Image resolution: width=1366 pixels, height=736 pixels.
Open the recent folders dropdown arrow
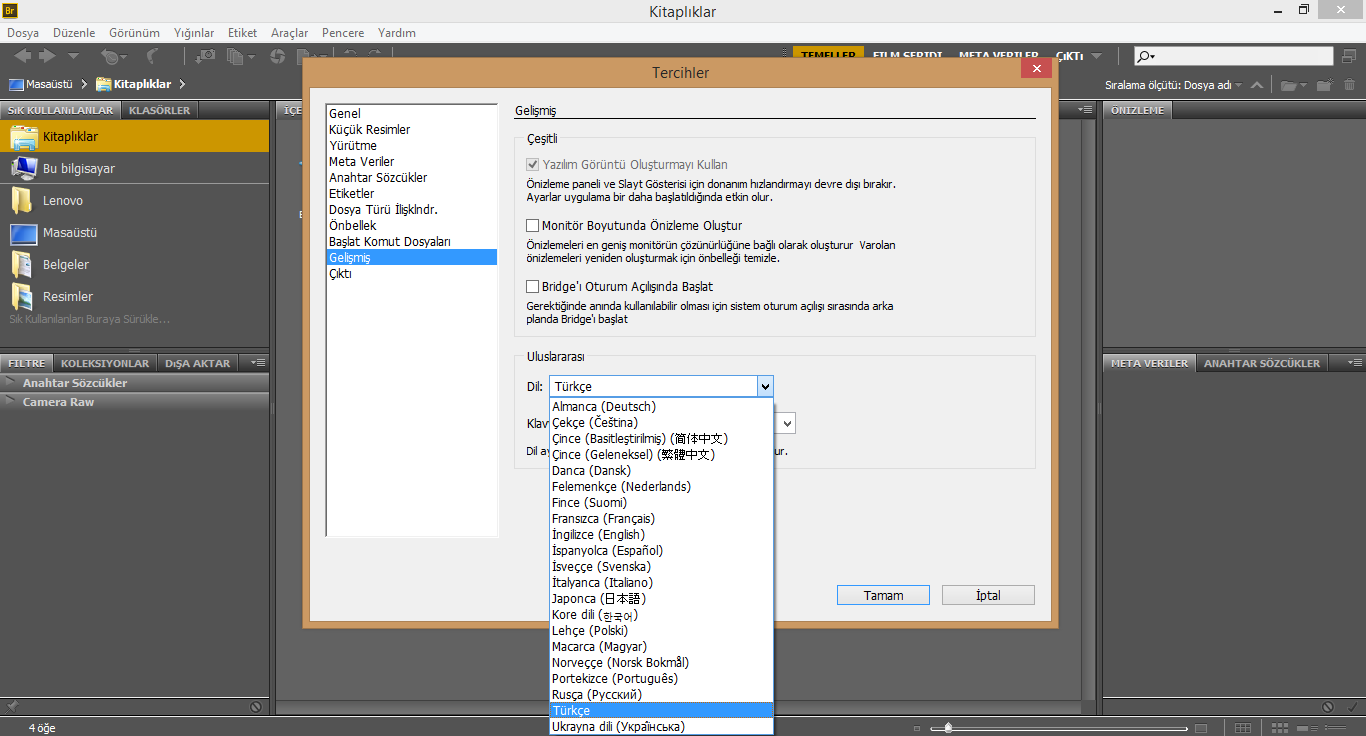click(73, 56)
